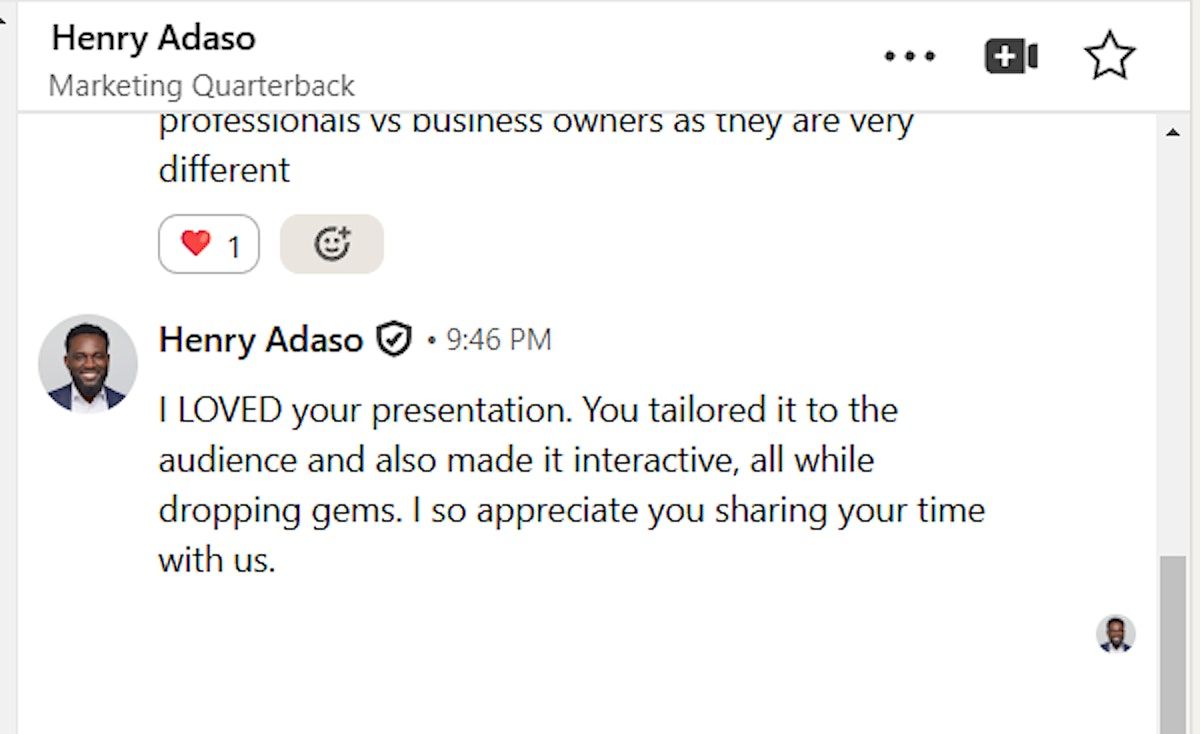1200x734 pixels.
Task: Click Henry Adaso's profile photo beside message
Action: (88, 364)
